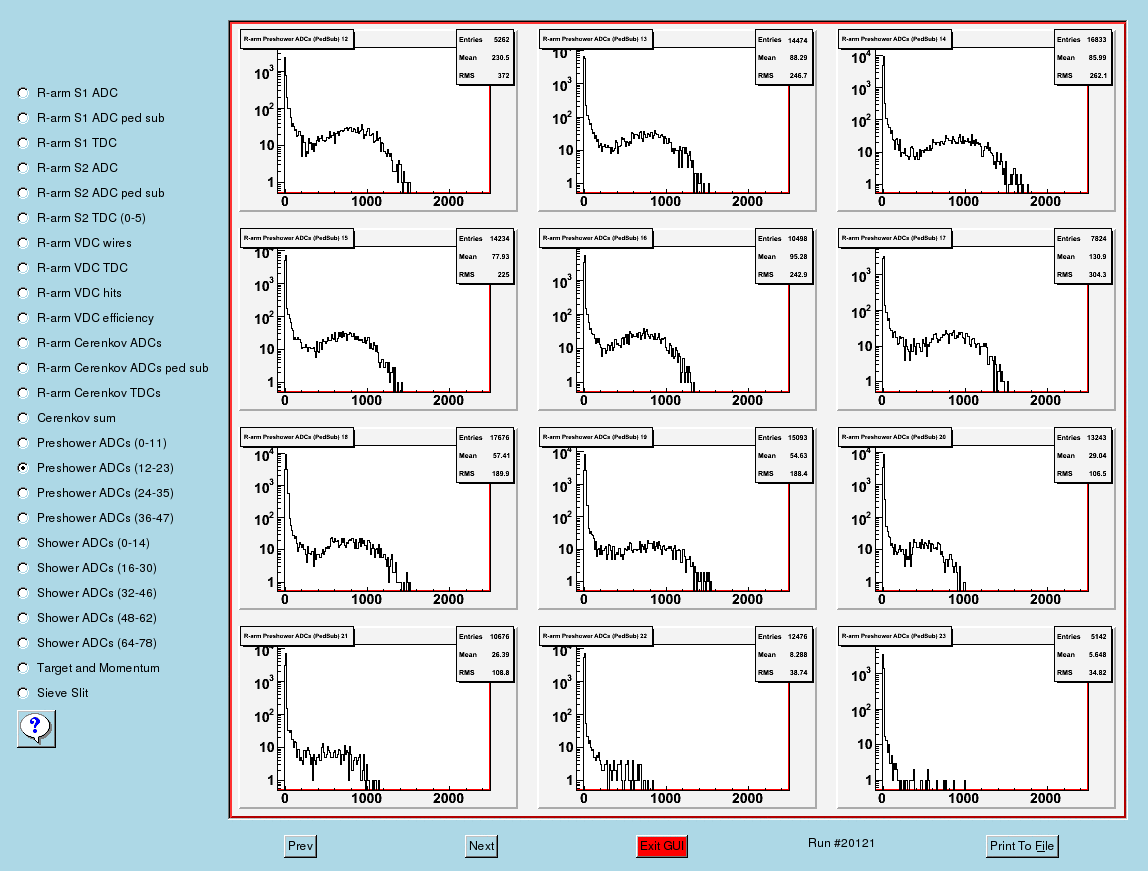Viewport: 1148px width, 871px height.
Task: Select Shower ADCs (0-14) radio button
Action: coord(23,543)
